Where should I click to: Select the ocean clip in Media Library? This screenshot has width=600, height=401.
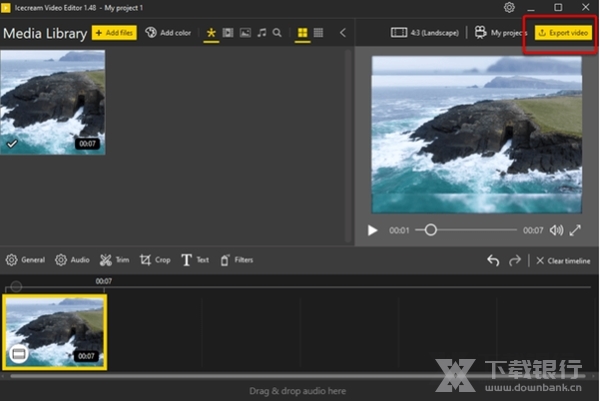click(x=52, y=102)
